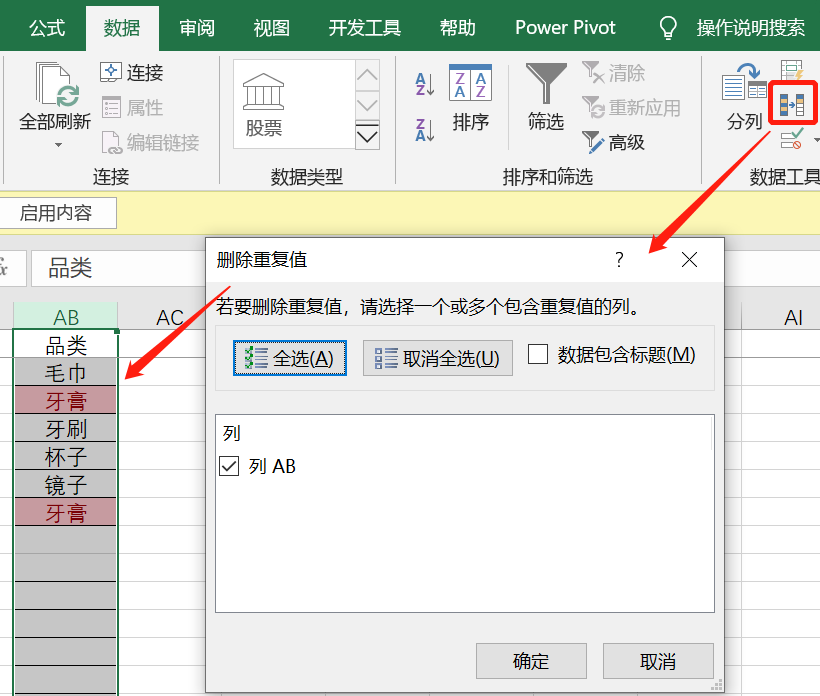Click the Edit Links item
This screenshot has height=696, width=820.
pyautogui.click(x=150, y=142)
